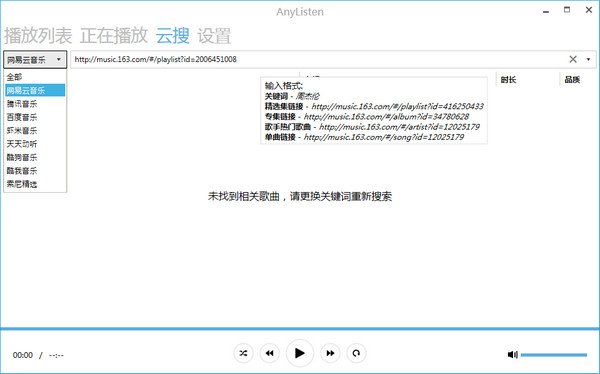Choose 腾讯音乐 in the source list

35,104
